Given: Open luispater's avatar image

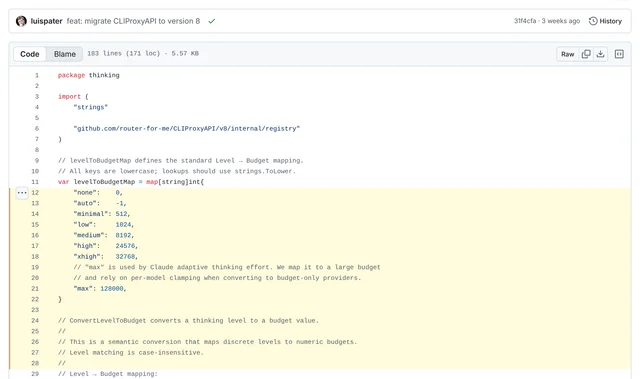Looking at the screenshot, I should (21, 21).
